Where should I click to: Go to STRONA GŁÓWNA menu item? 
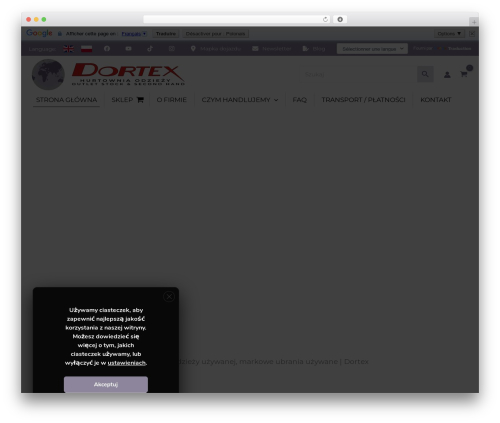[66, 100]
